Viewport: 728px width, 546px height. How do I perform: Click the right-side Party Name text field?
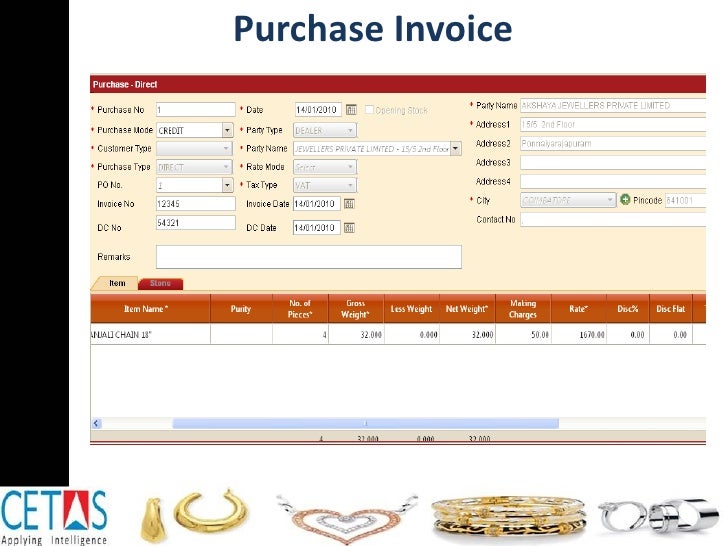[613, 105]
